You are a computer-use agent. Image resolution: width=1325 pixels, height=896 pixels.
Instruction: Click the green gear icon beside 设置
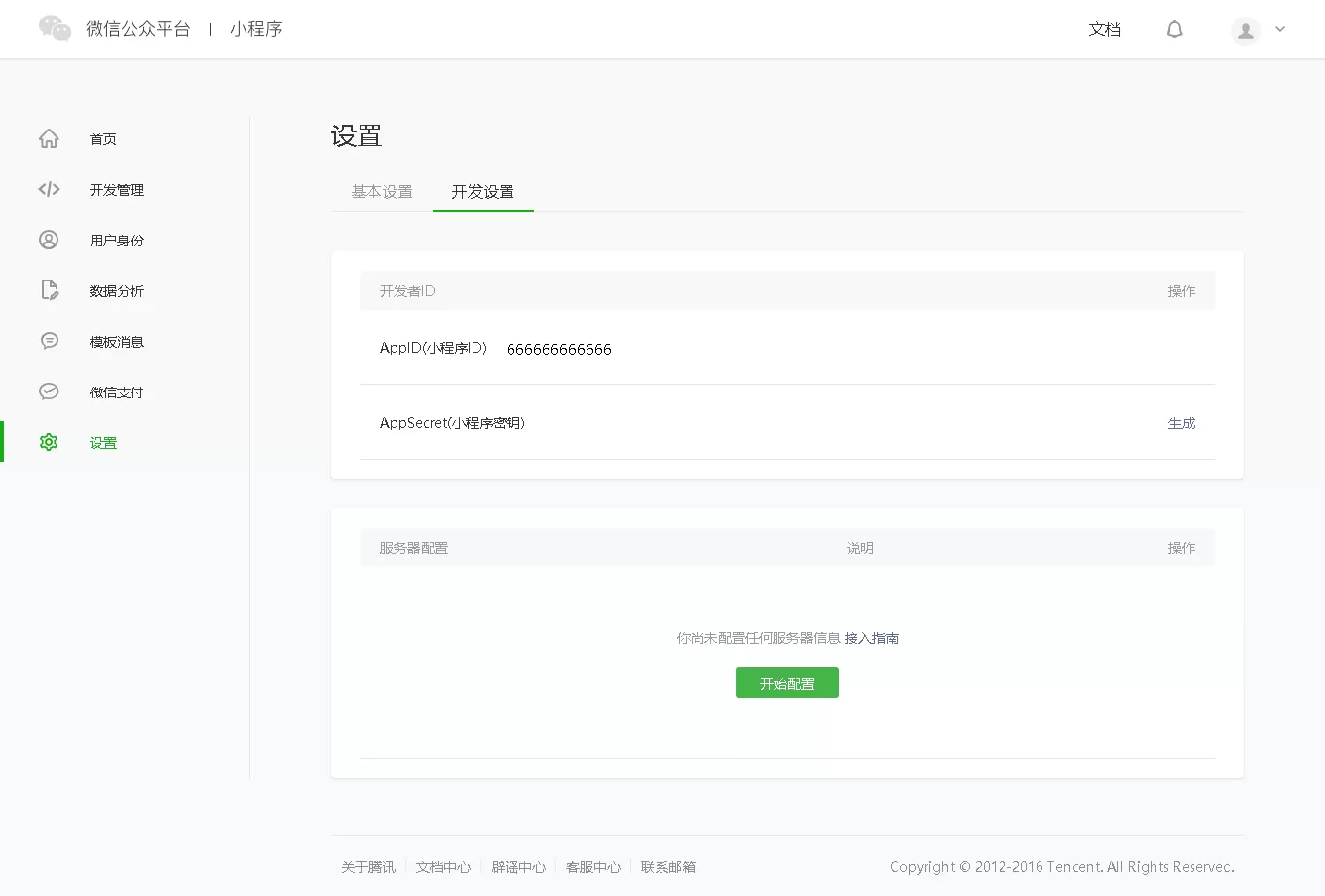coord(49,442)
